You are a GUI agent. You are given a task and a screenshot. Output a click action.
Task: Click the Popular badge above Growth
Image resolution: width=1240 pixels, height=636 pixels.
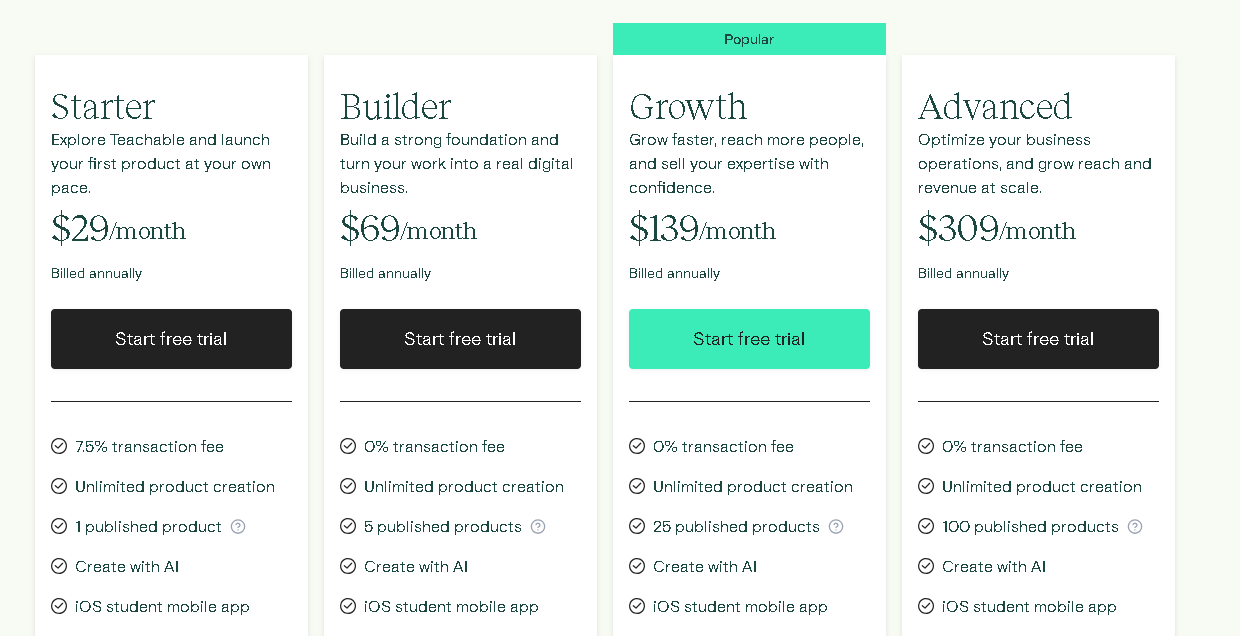point(749,39)
